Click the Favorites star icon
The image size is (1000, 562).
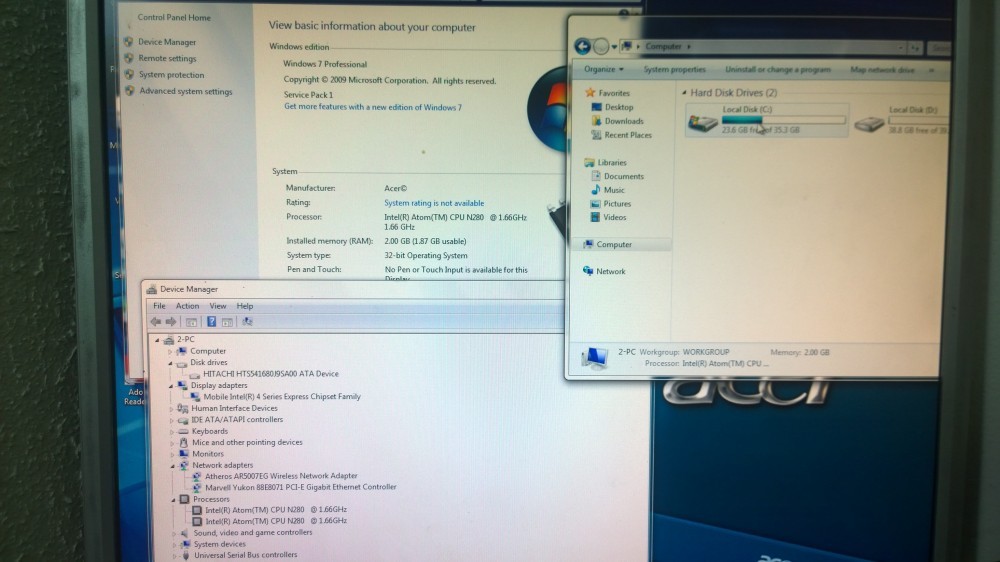pos(590,92)
